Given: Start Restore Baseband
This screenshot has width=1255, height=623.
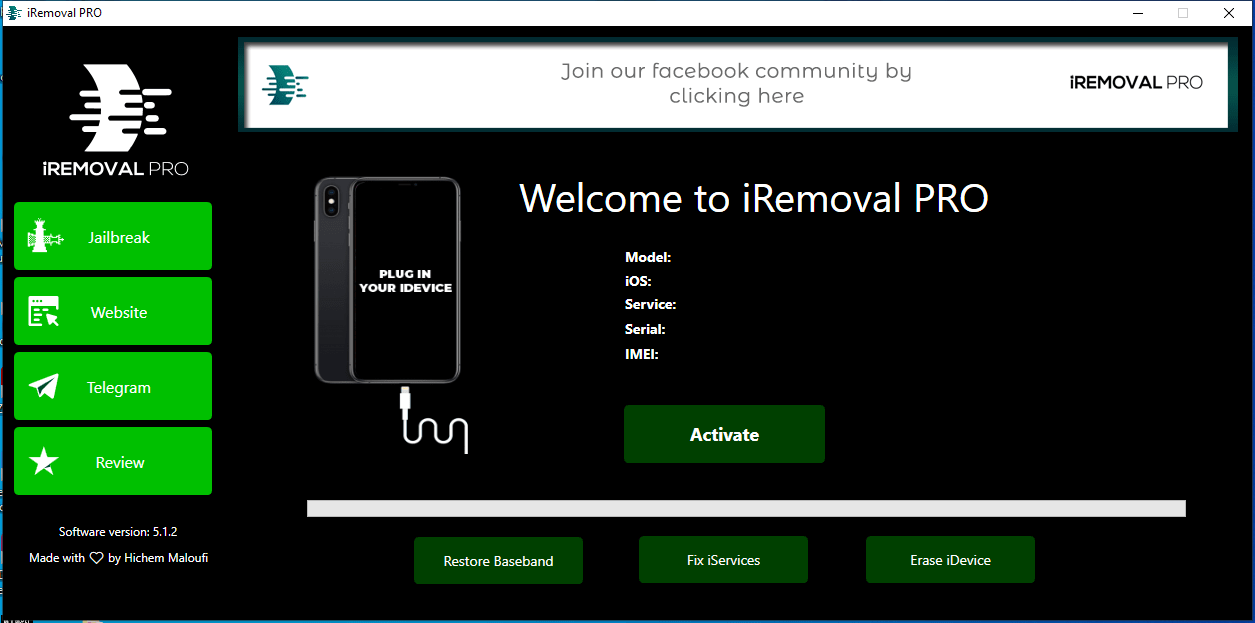Looking at the screenshot, I should click(498, 560).
